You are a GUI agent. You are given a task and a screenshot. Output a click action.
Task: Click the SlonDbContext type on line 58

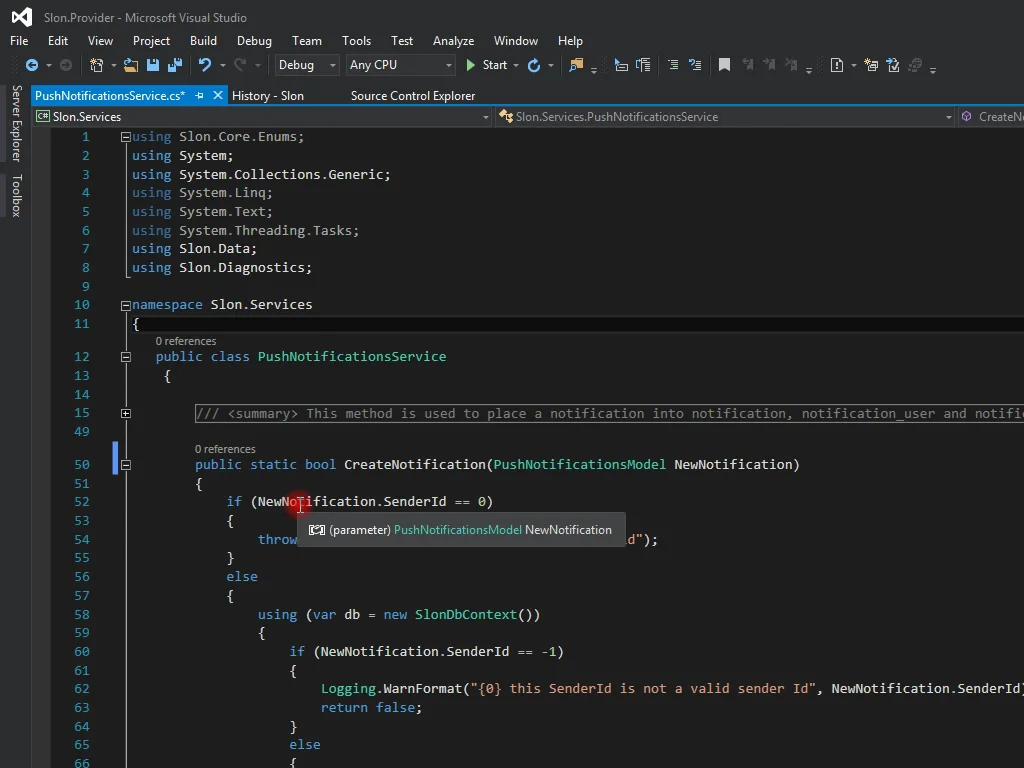click(x=466, y=615)
